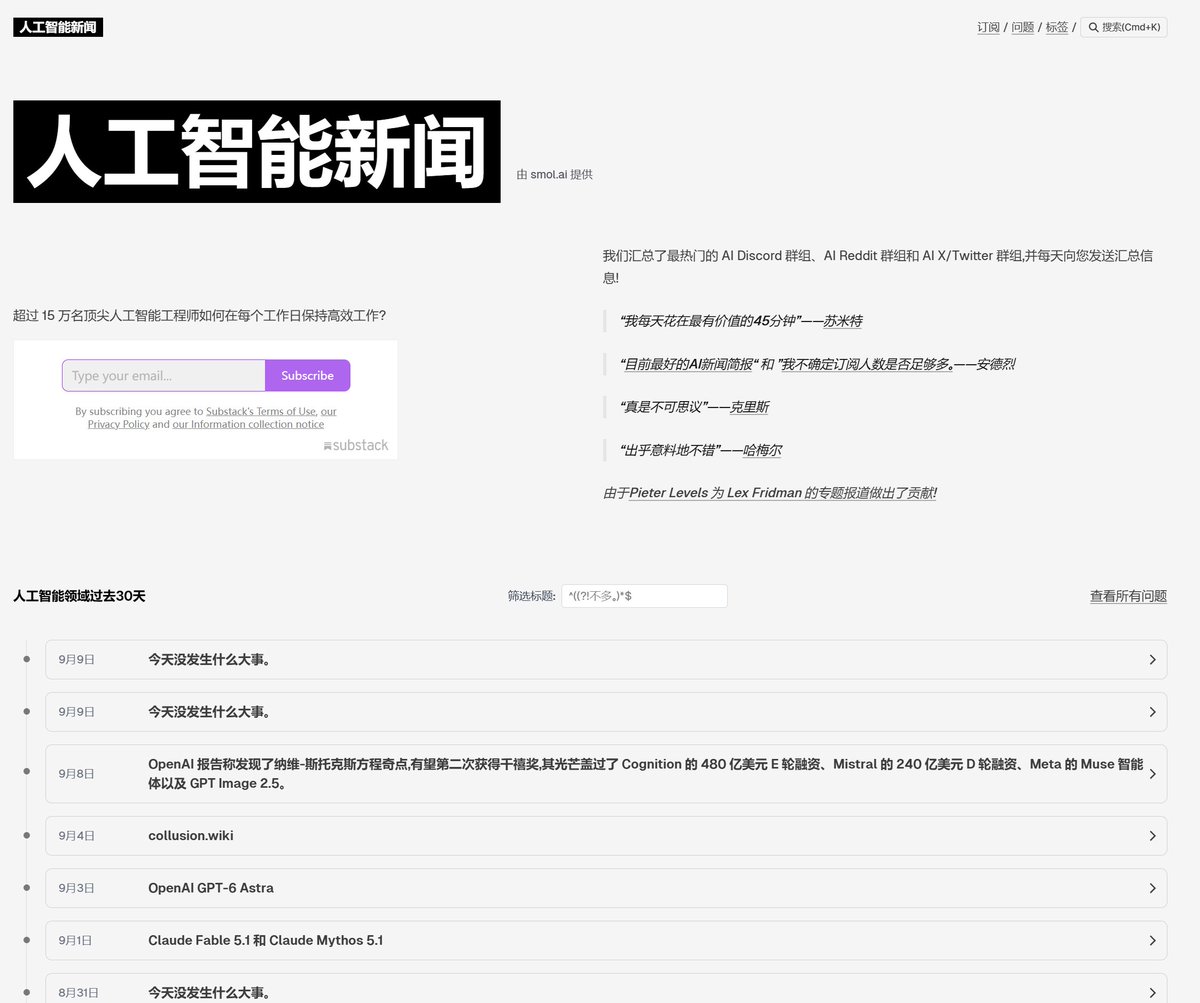Viewport: 1200px width, 1003px height.
Task: Expand chevron on the GPT-6 Astra row
Action: (1152, 888)
